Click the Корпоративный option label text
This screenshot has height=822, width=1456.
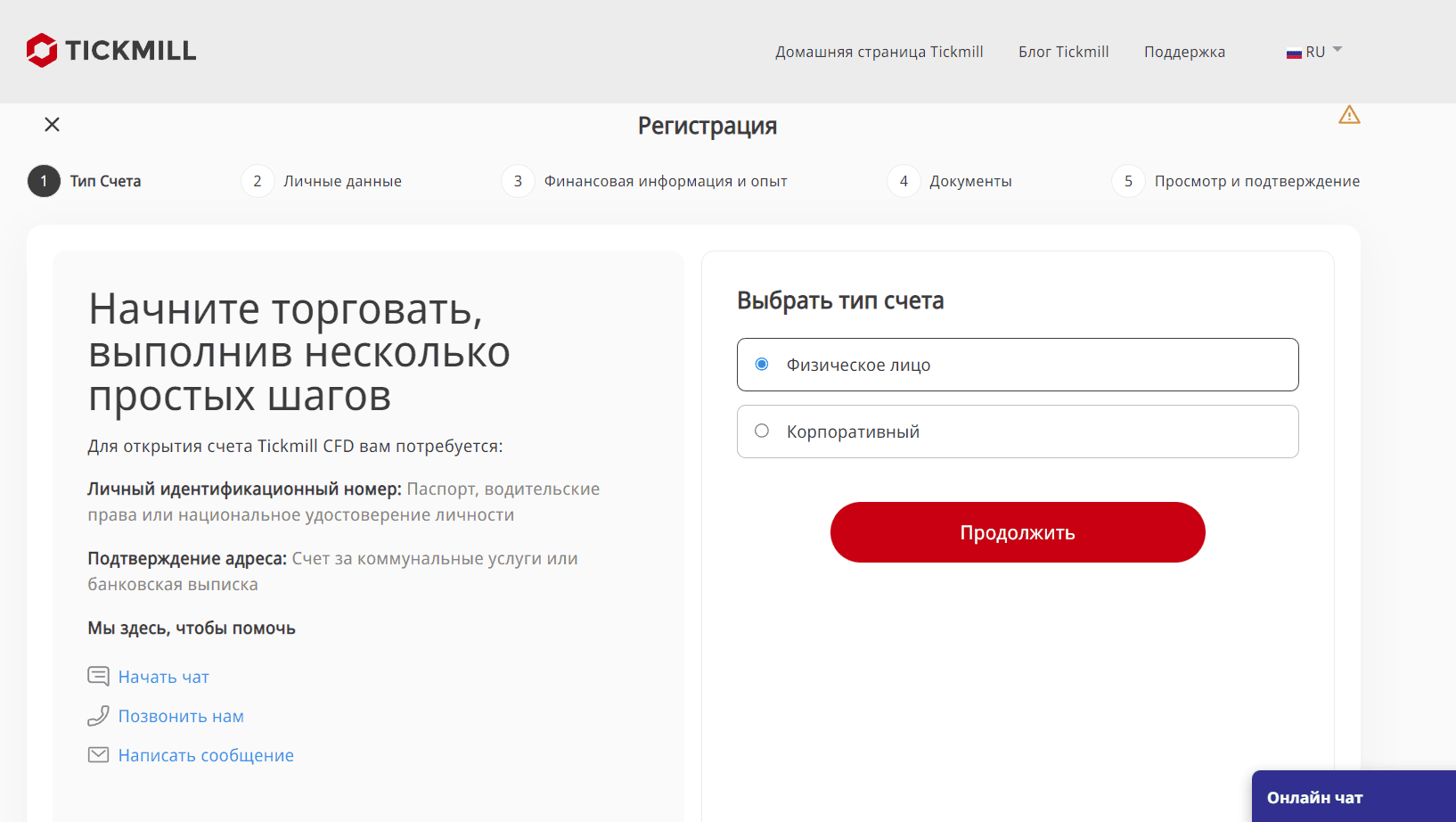click(x=853, y=432)
